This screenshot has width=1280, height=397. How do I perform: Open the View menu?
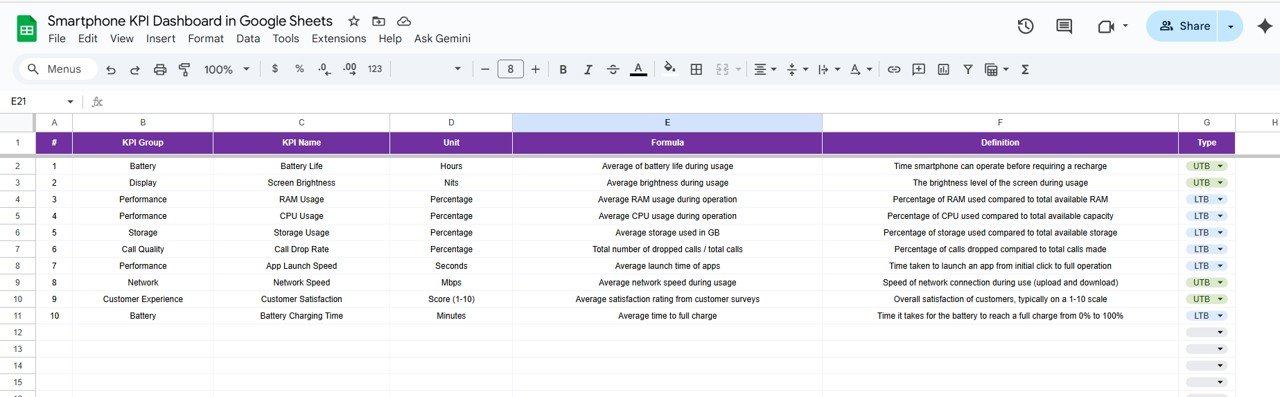pyautogui.click(x=122, y=38)
